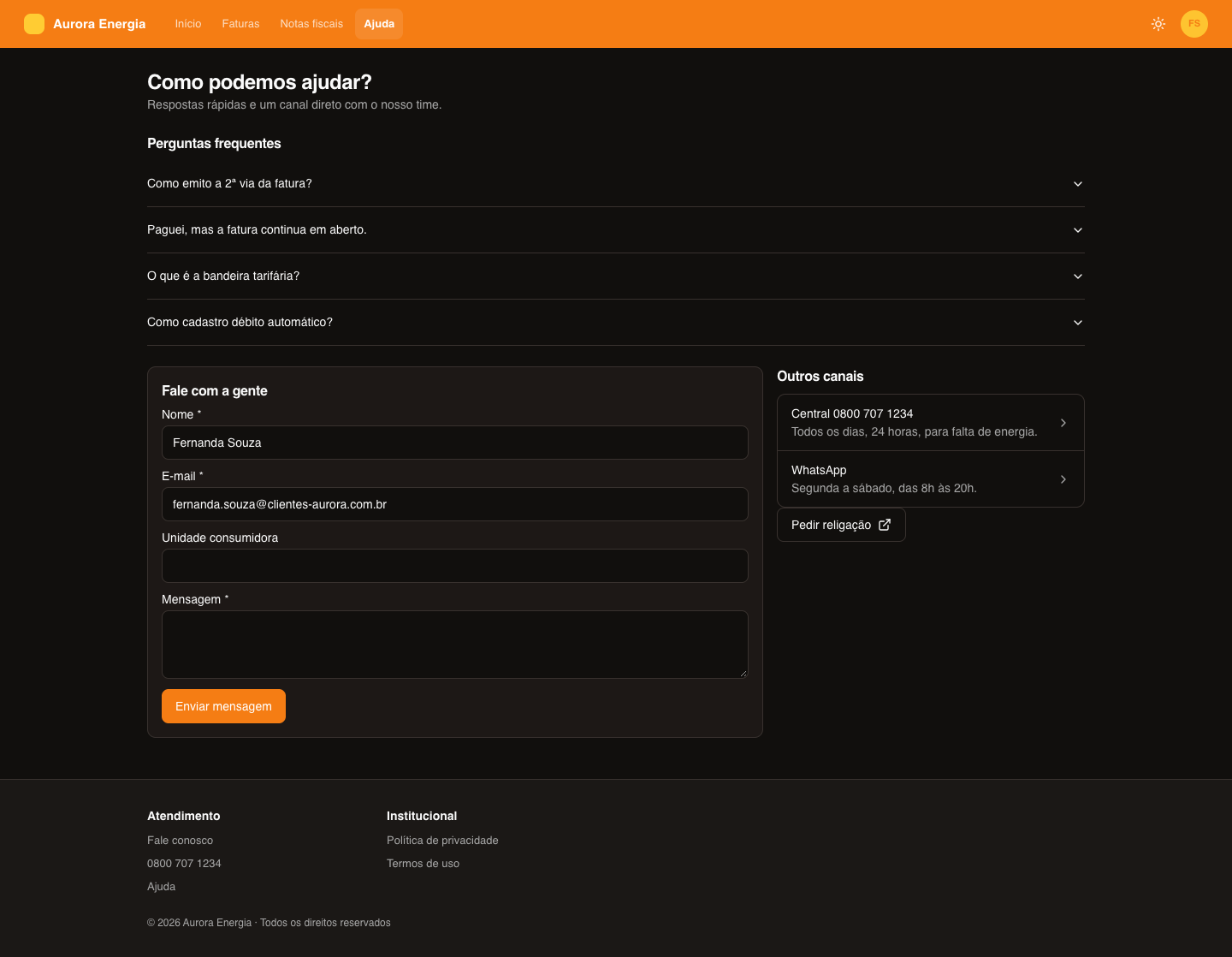Open Termos de uso footer link
Image resolution: width=1232 pixels, height=957 pixels.
423,864
